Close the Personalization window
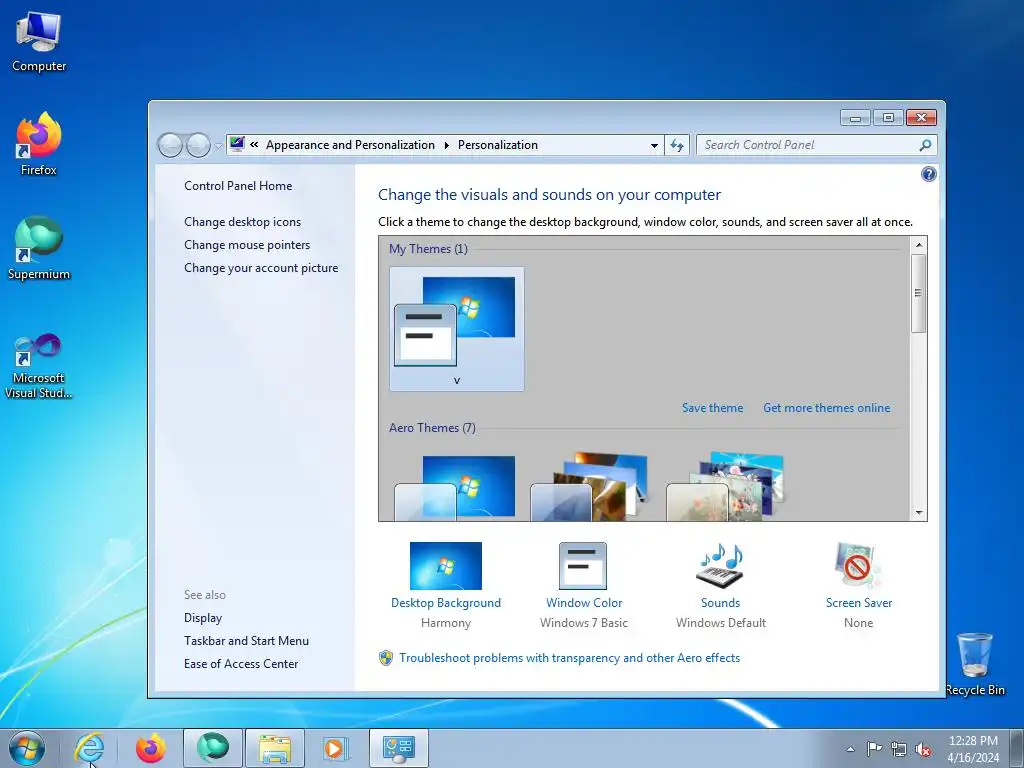The height and width of the screenshot is (768, 1024). (x=921, y=118)
